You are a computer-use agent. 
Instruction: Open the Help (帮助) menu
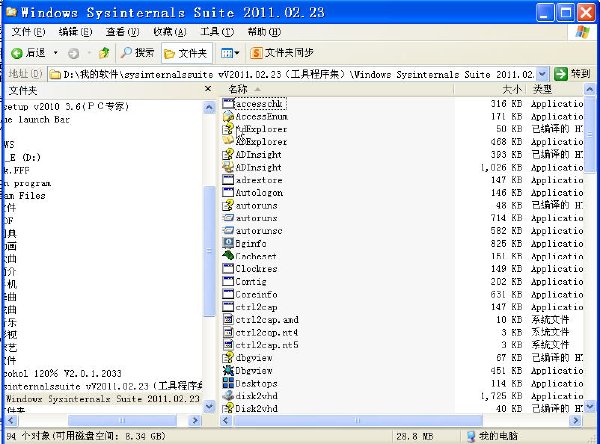264,32
